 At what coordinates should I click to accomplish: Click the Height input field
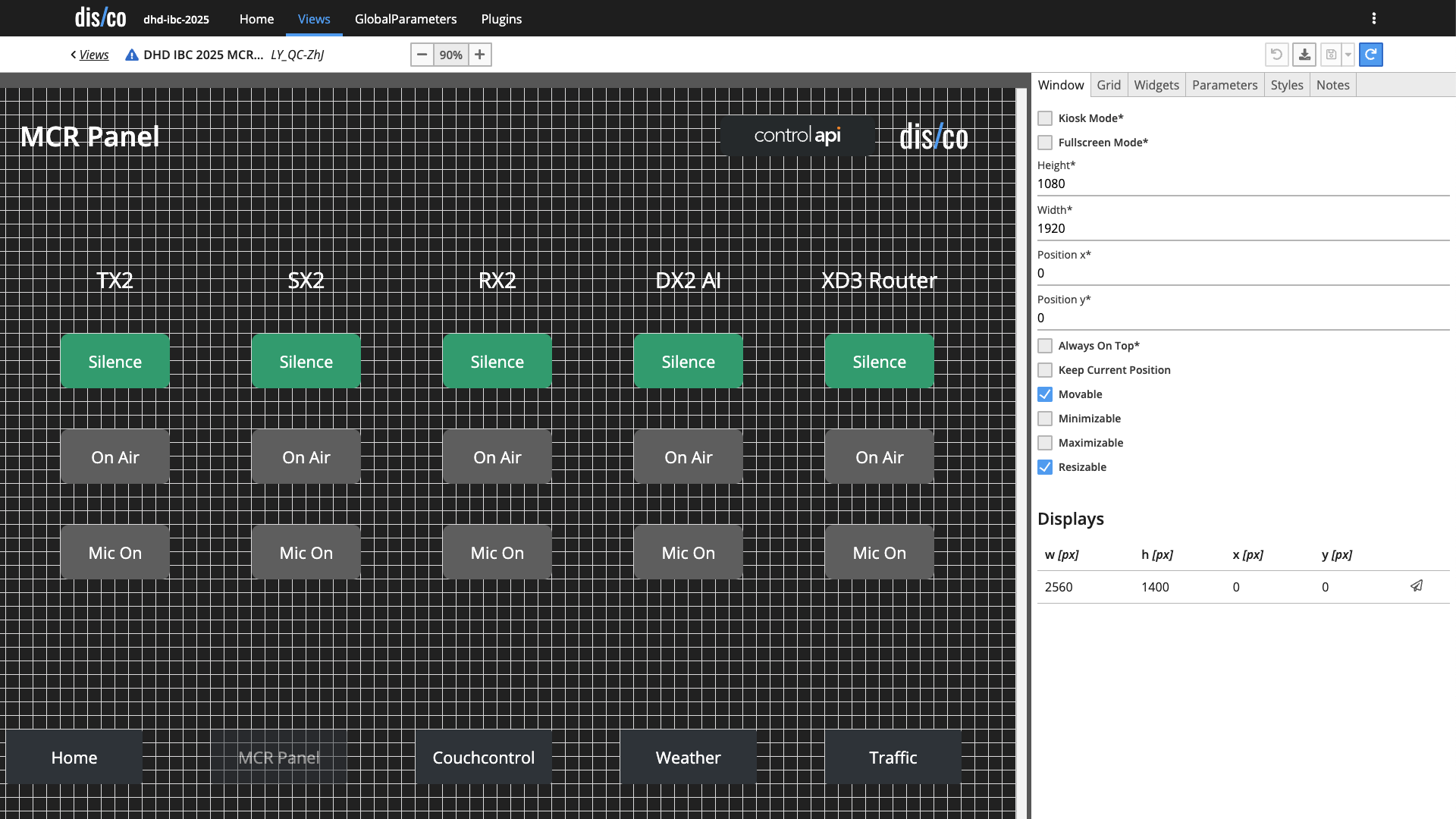[x=1242, y=184]
